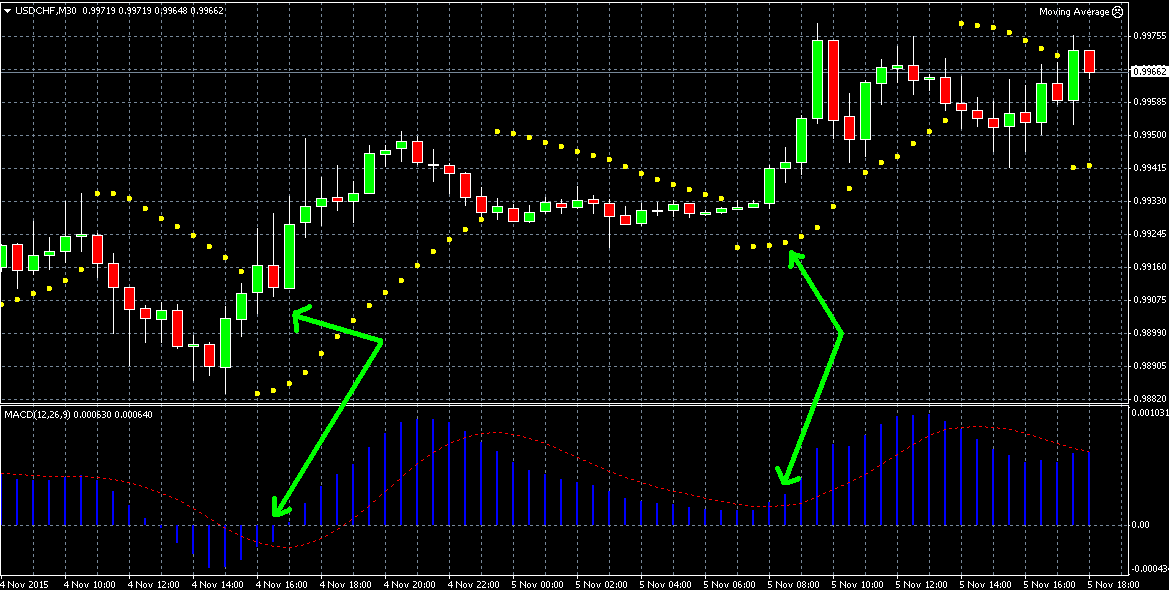This screenshot has height=590, width=1169.
Task: Open the chart menu triangle beside USDCHF,M30
Action: 7,11
